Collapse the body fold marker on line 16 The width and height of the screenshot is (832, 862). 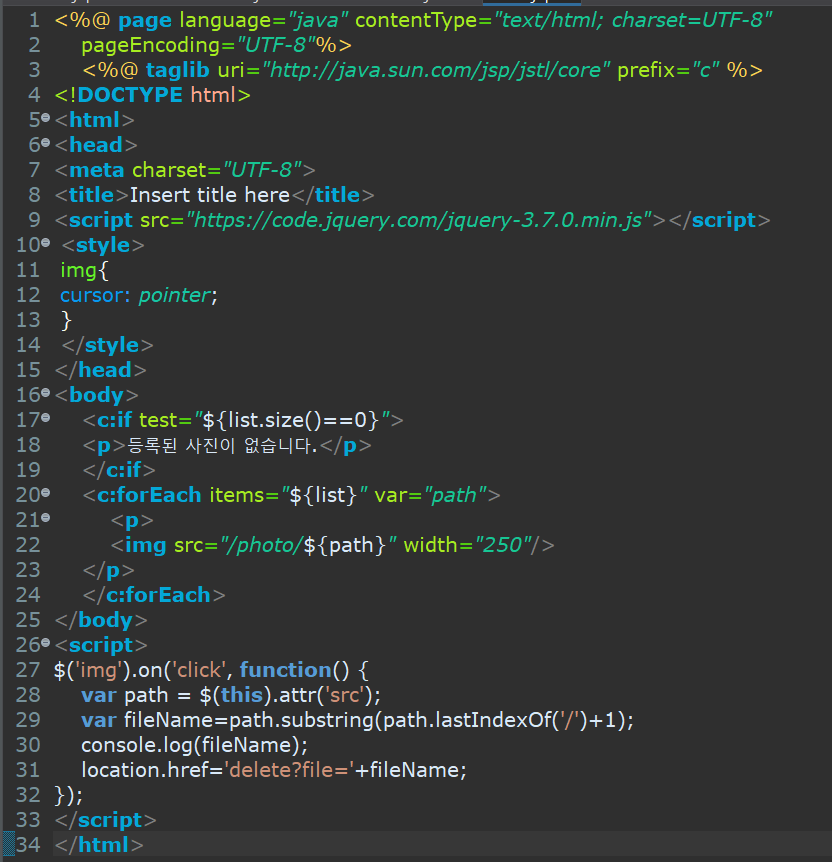[x=46, y=393]
